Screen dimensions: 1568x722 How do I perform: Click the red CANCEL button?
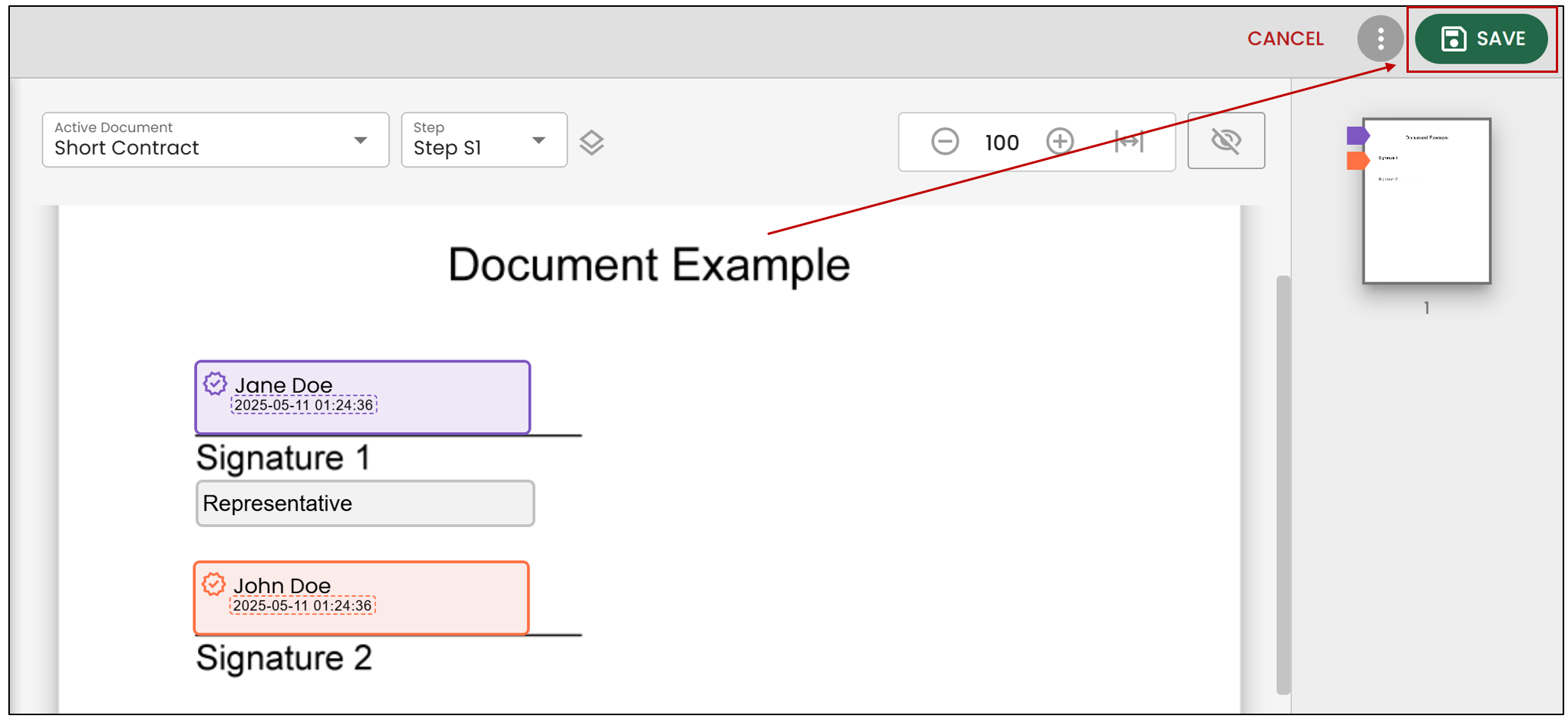point(1285,39)
